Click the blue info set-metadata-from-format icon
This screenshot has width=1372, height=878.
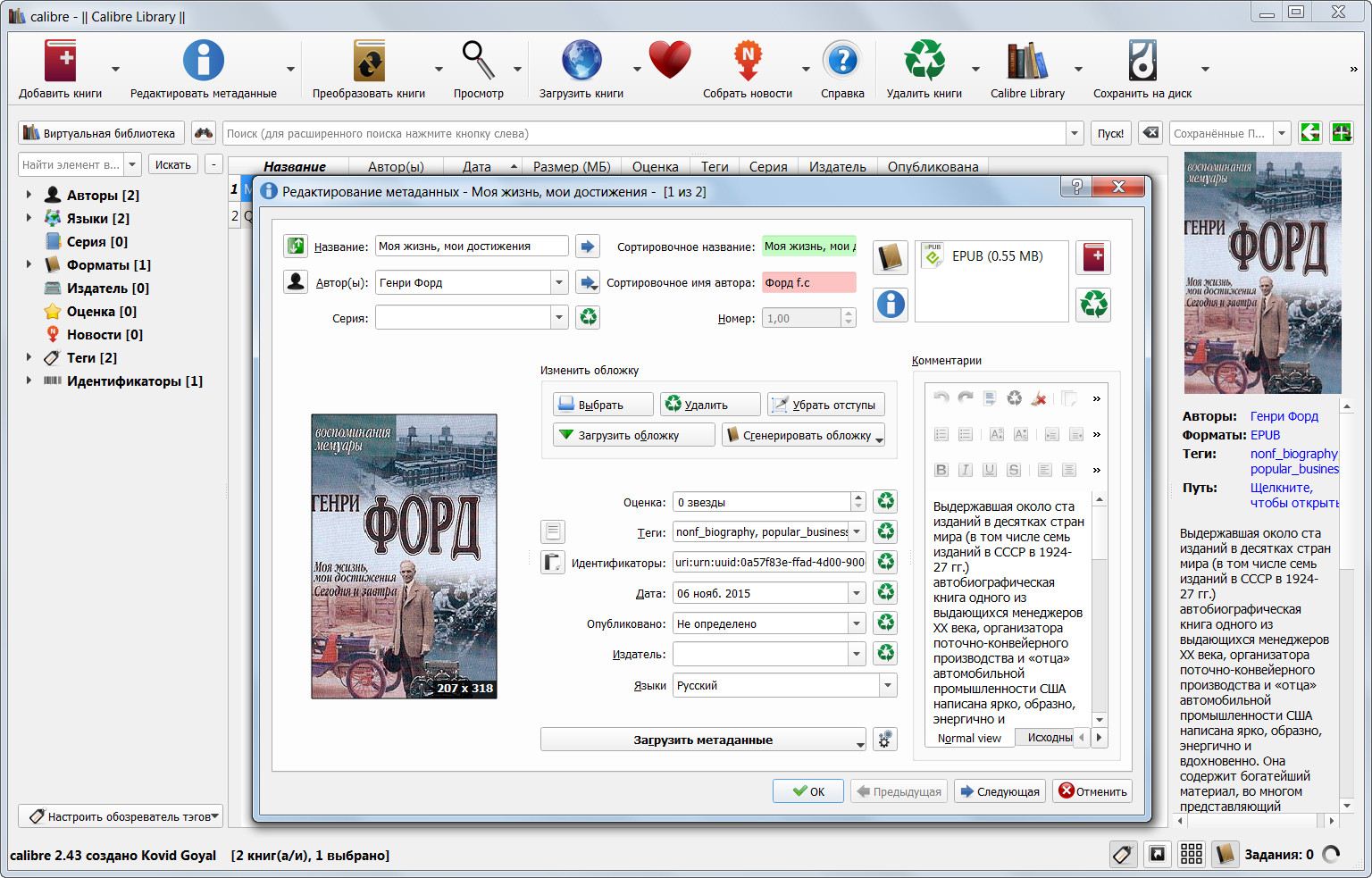tap(891, 305)
